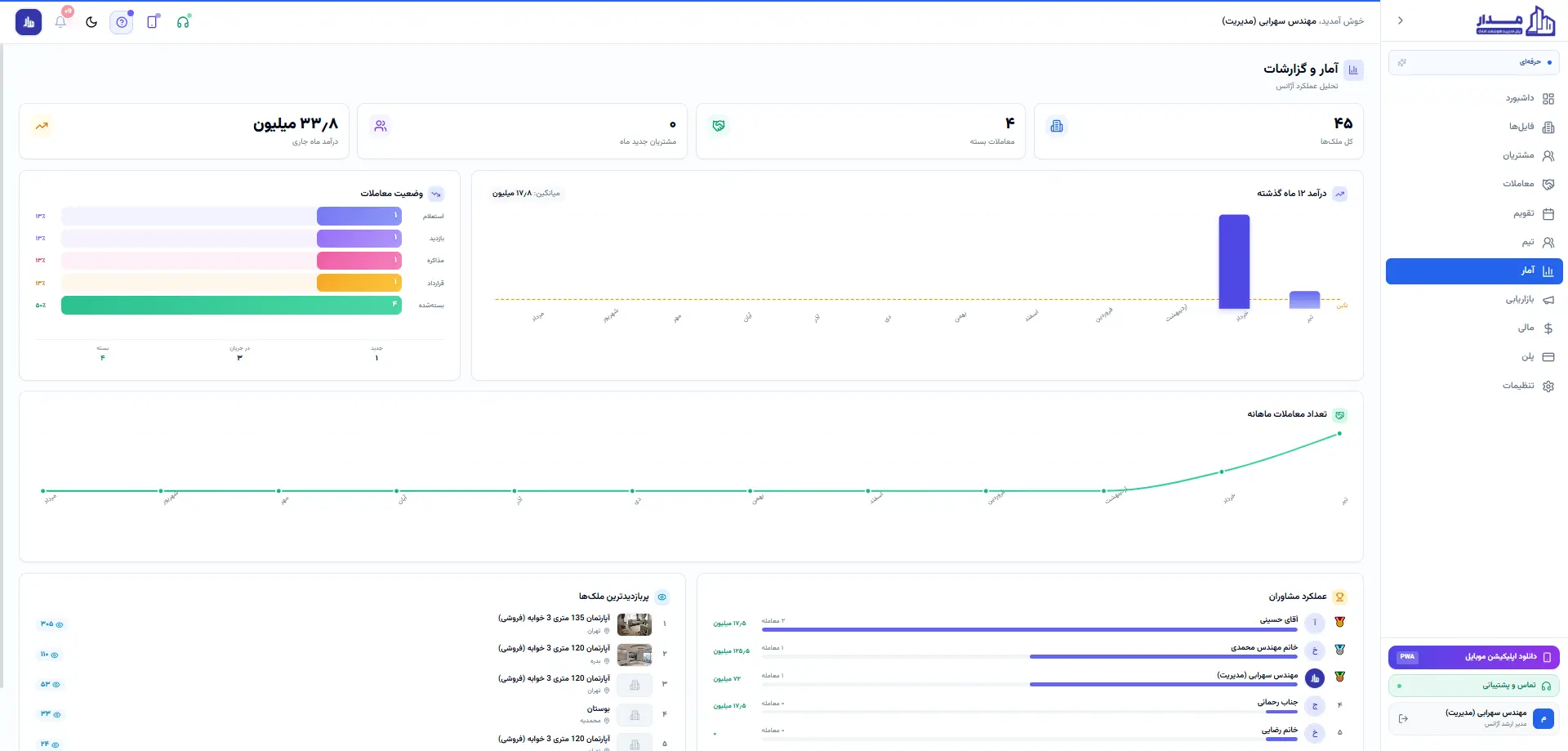Click the logout icon in user card
1568x751 pixels.
1403,718
